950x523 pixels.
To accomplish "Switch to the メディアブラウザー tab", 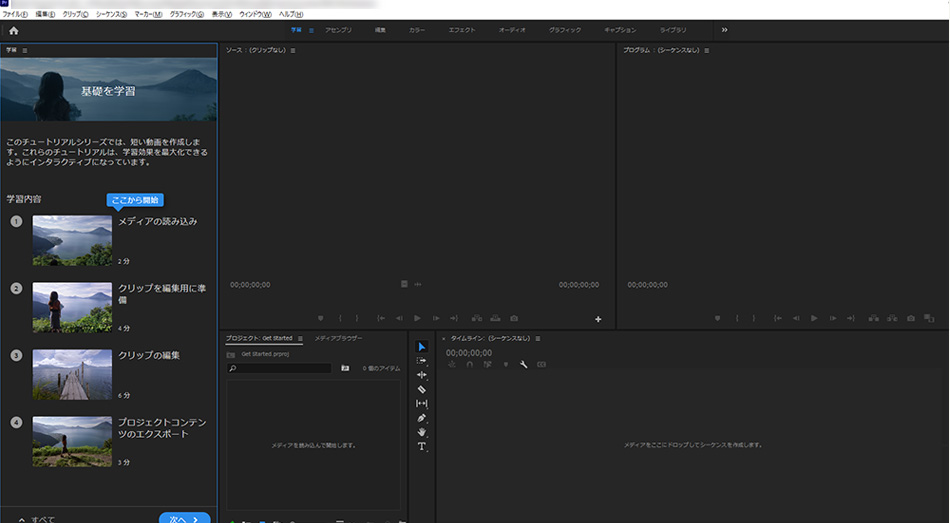I will (x=338, y=338).
